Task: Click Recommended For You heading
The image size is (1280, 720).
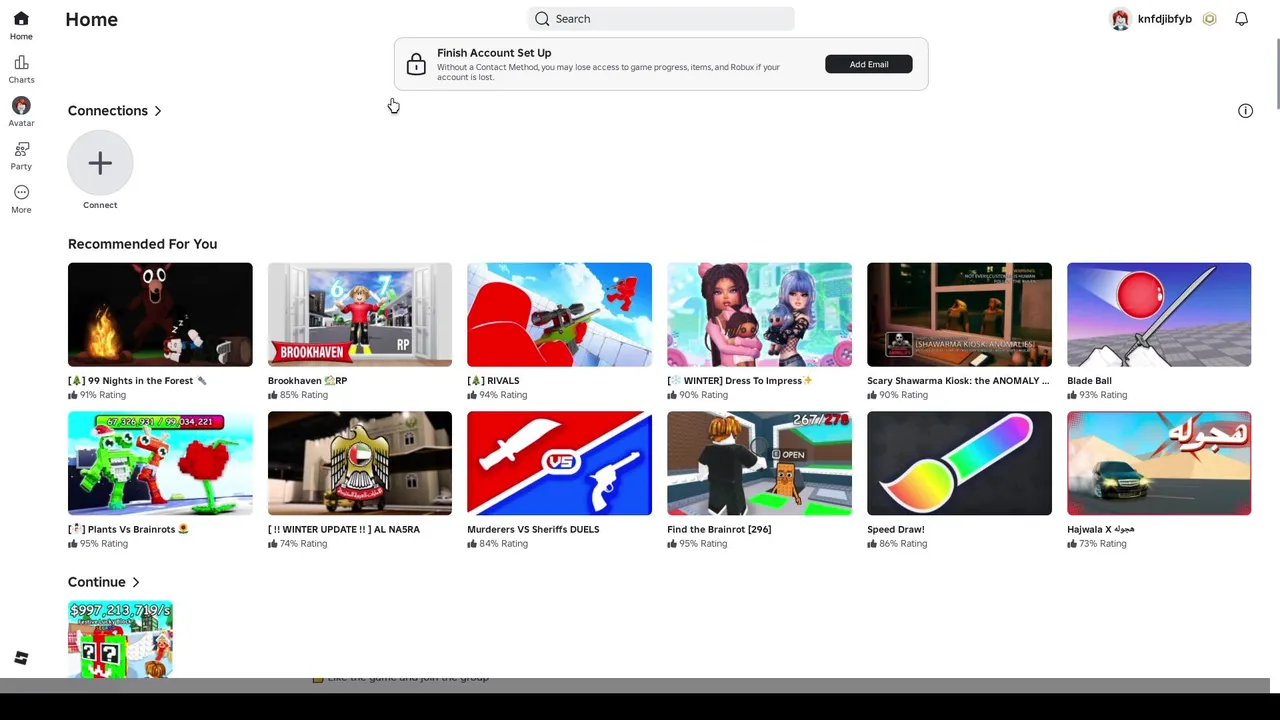Action: pyautogui.click(x=142, y=244)
